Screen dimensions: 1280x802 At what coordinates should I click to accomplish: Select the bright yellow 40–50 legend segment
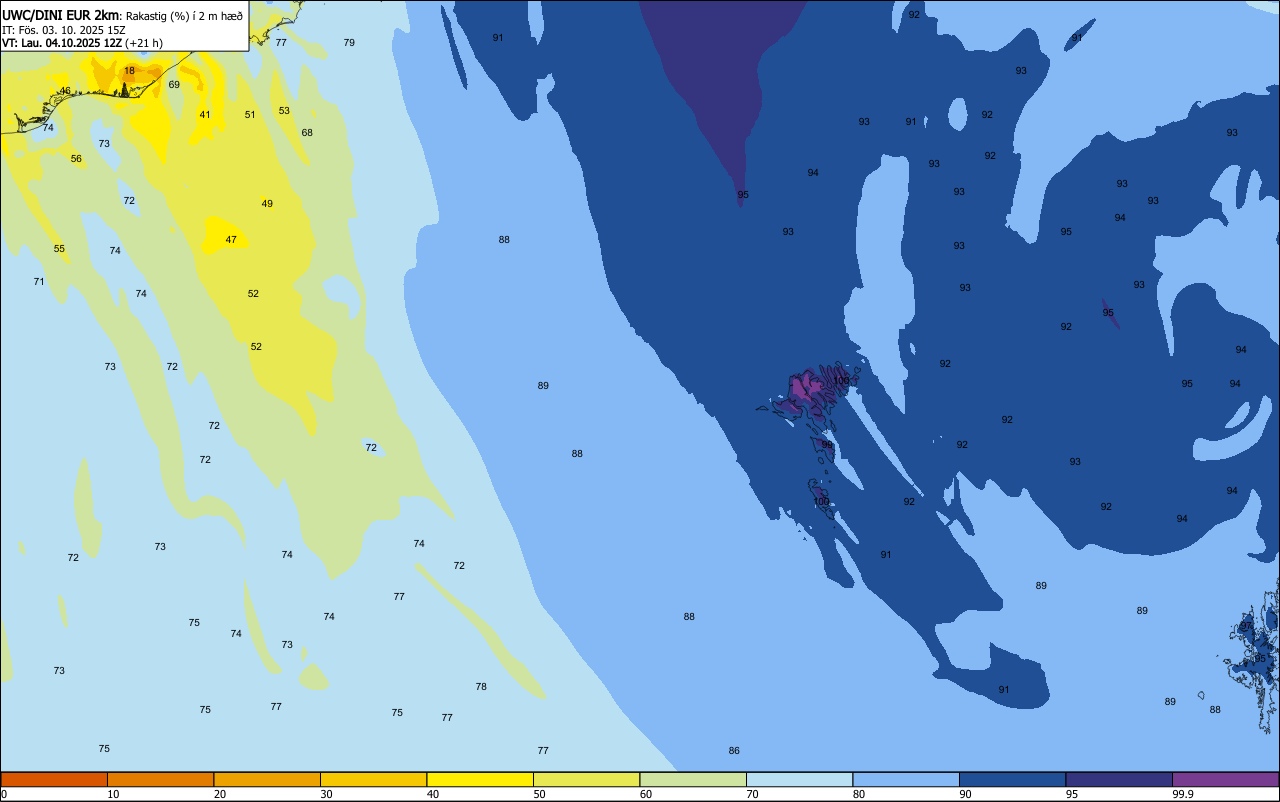click(x=480, y=779)
